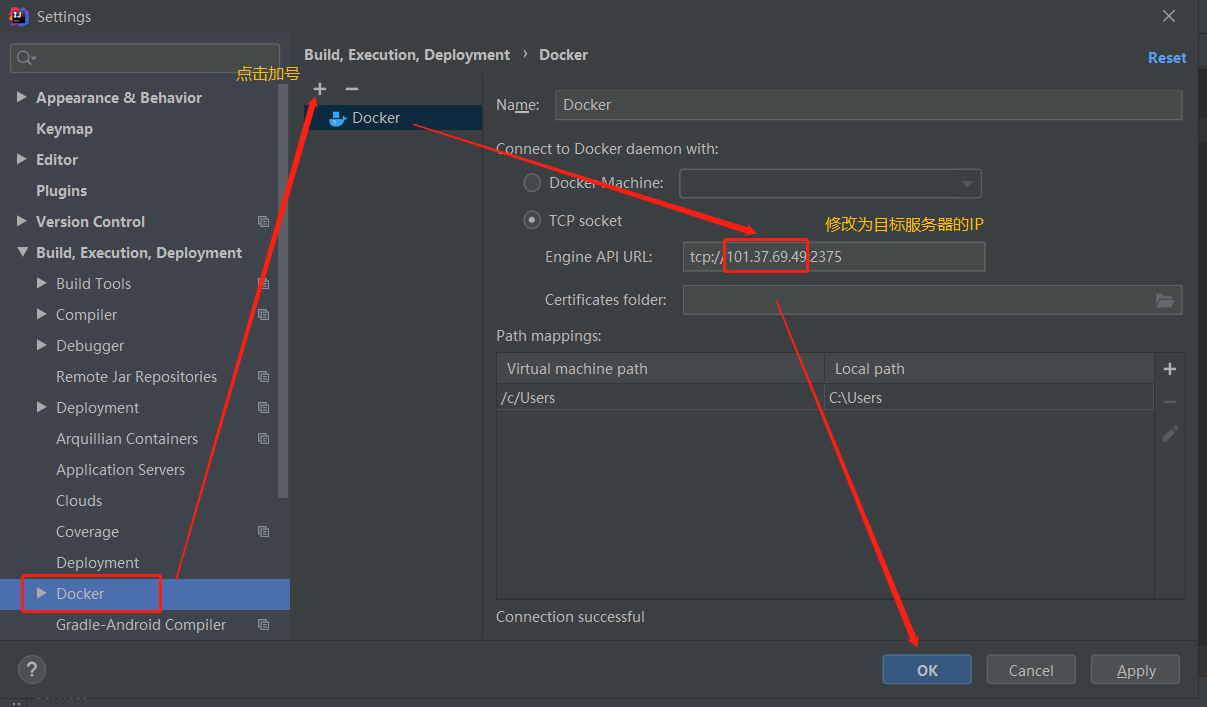This screenshot has height=707, width=1207.
Task: Click the Cancel button
Action: coord(1031,670)
